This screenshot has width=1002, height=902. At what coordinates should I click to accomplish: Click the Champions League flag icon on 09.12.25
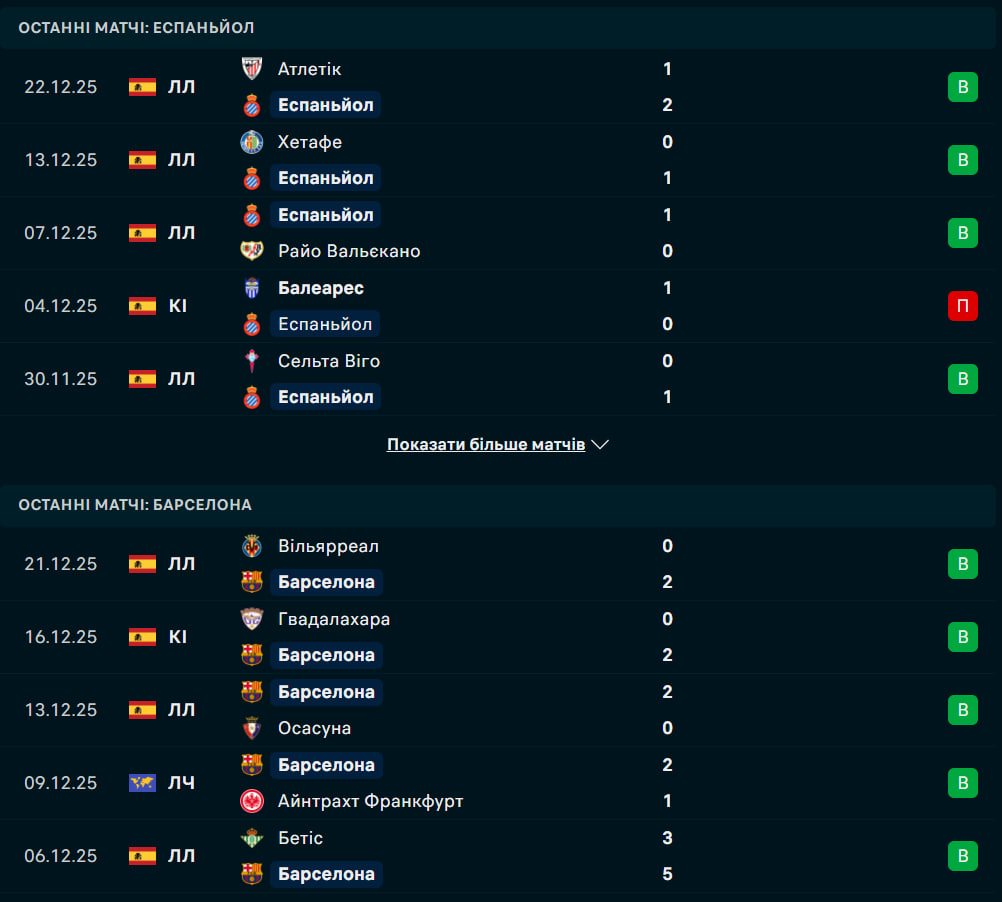(142, 783)
